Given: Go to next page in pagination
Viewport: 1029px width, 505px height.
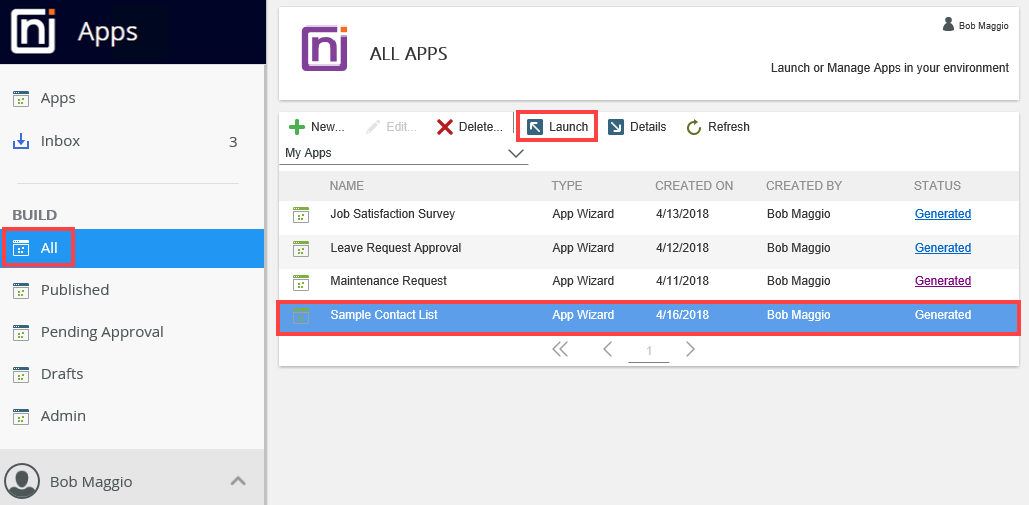Looking at the screenshot, I should coord(690,349).
